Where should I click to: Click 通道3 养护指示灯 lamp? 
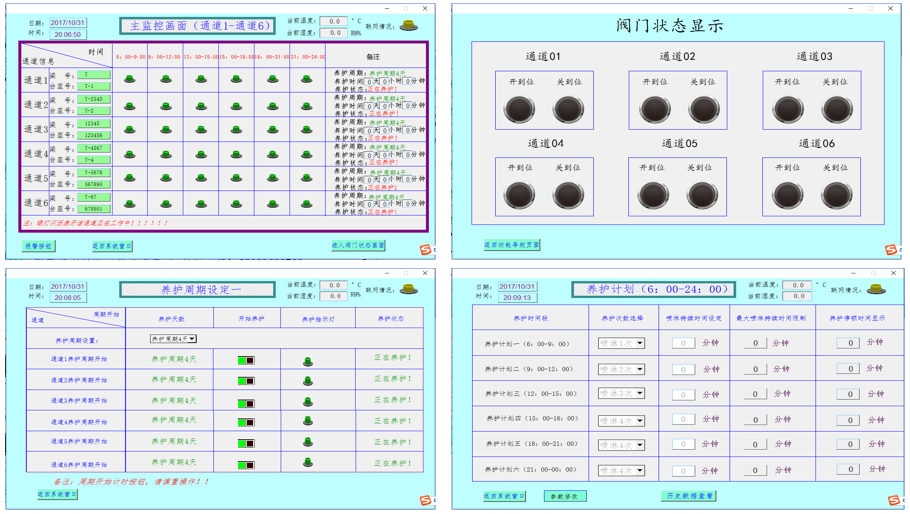pyautogui.click(x=308, y=401)
